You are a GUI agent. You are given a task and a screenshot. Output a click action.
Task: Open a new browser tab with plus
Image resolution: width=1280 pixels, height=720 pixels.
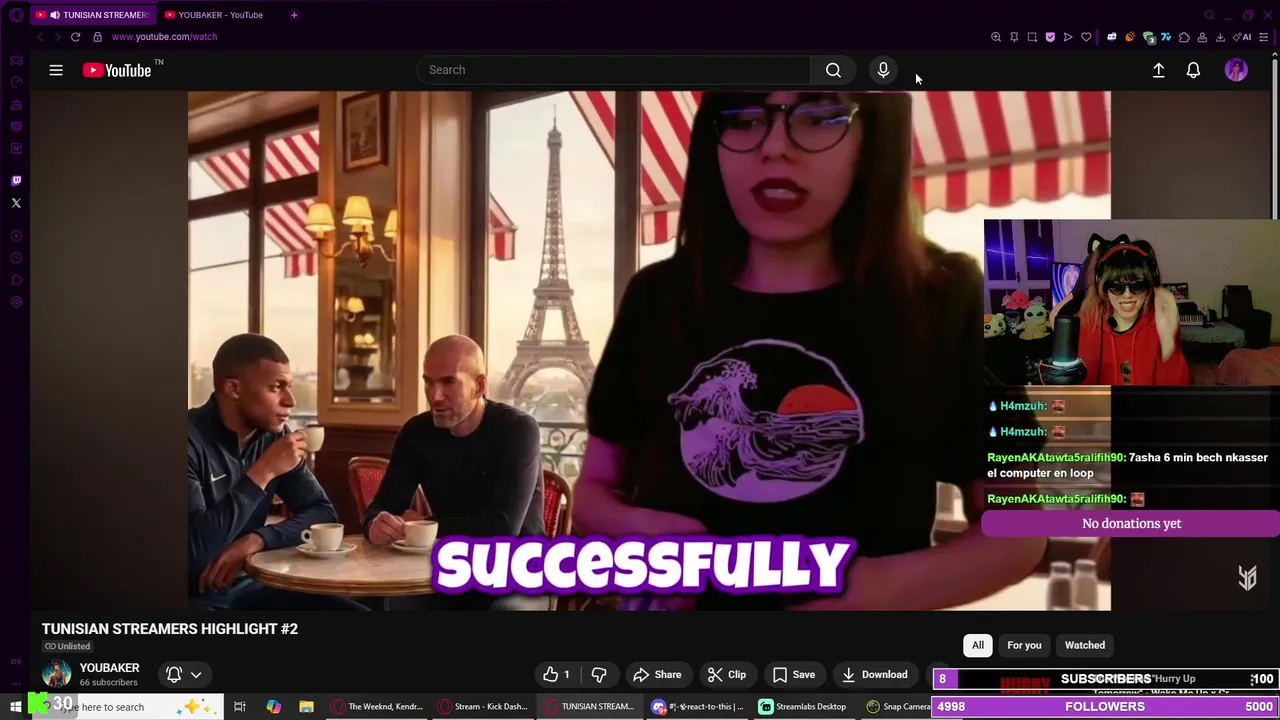[294, 15]
